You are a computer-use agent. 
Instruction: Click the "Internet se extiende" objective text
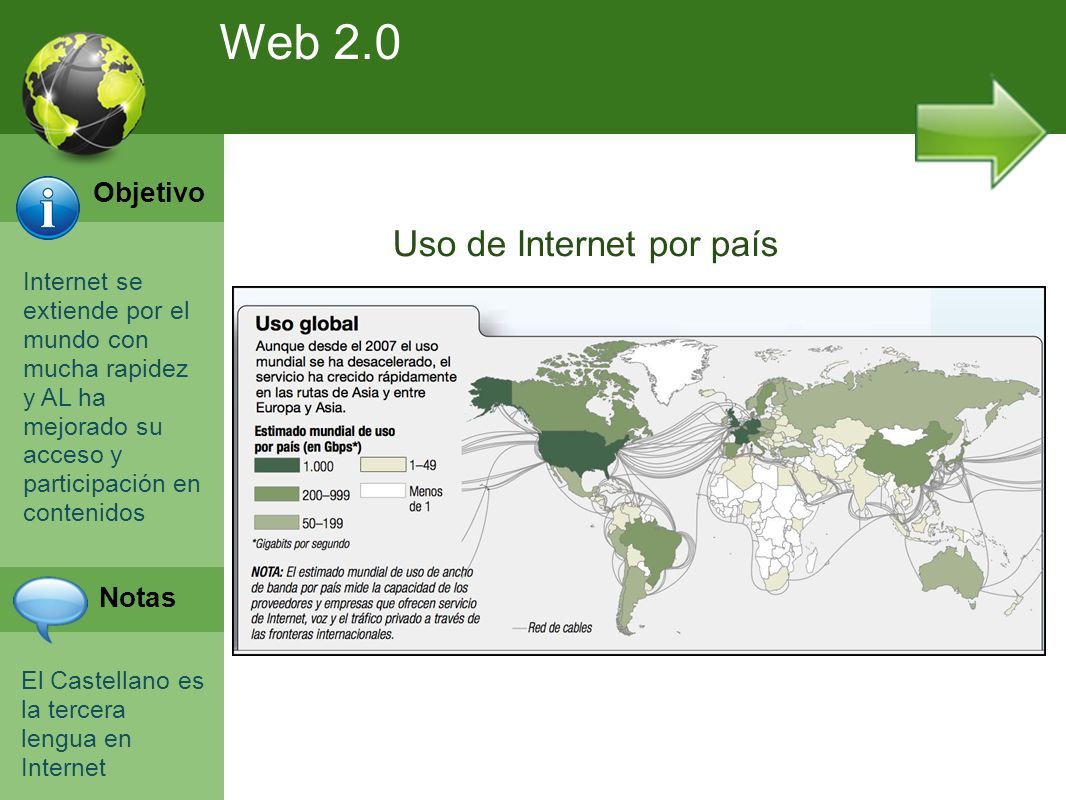tap(111, 397)
